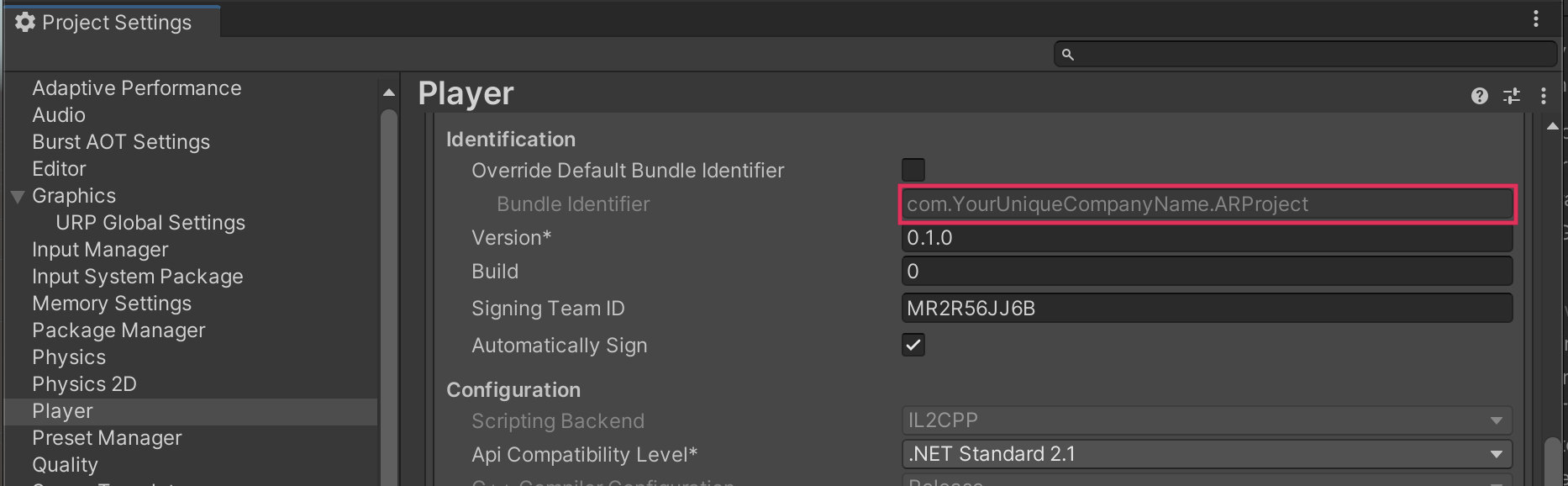
Task: Open the Player presets slider icon
Action: click(1511, 96)
